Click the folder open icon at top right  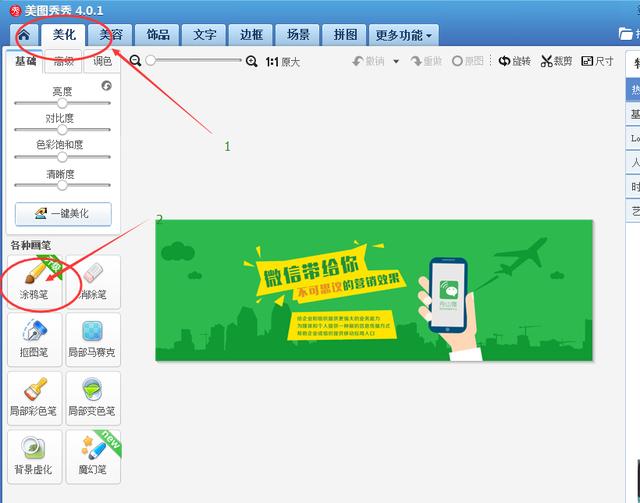pyautogui.click(x=625, y=33)
